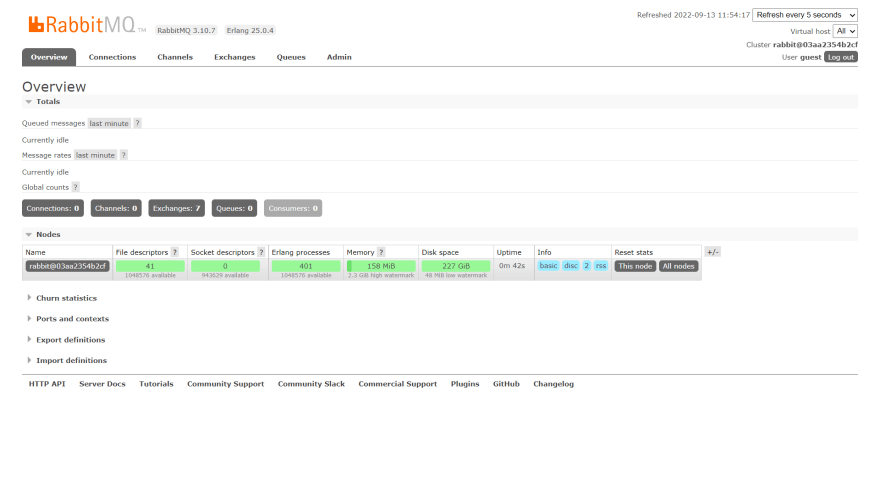Open the HTTP API link
Viewport: 880px width, 495px height.
tap(47, 384)
